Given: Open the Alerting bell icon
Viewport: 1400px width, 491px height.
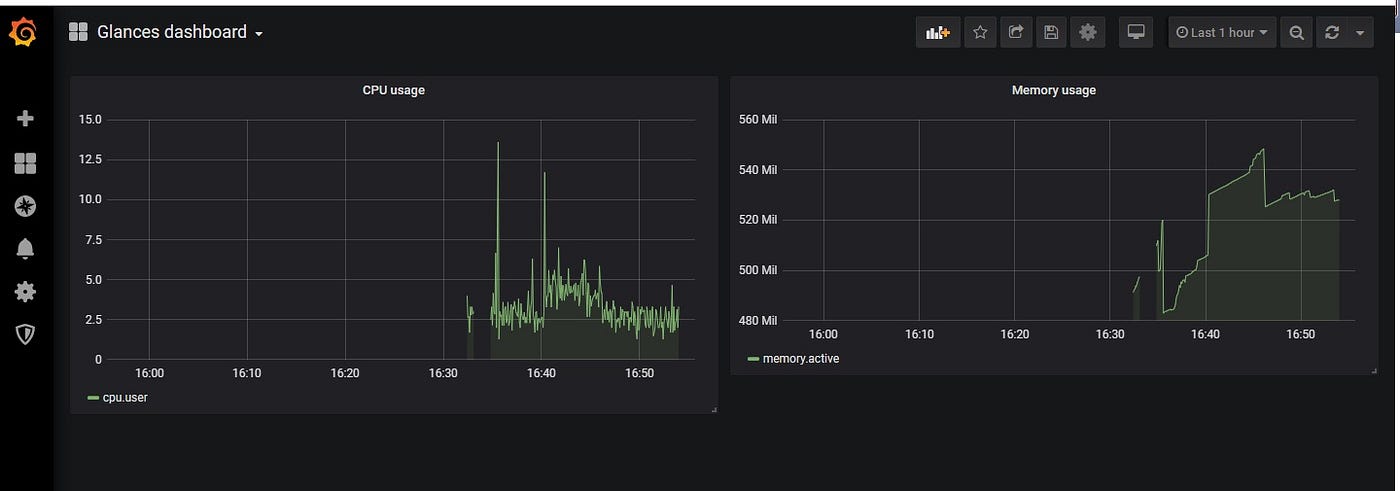Looking at the screenshot, I should [x=25, y=249].
